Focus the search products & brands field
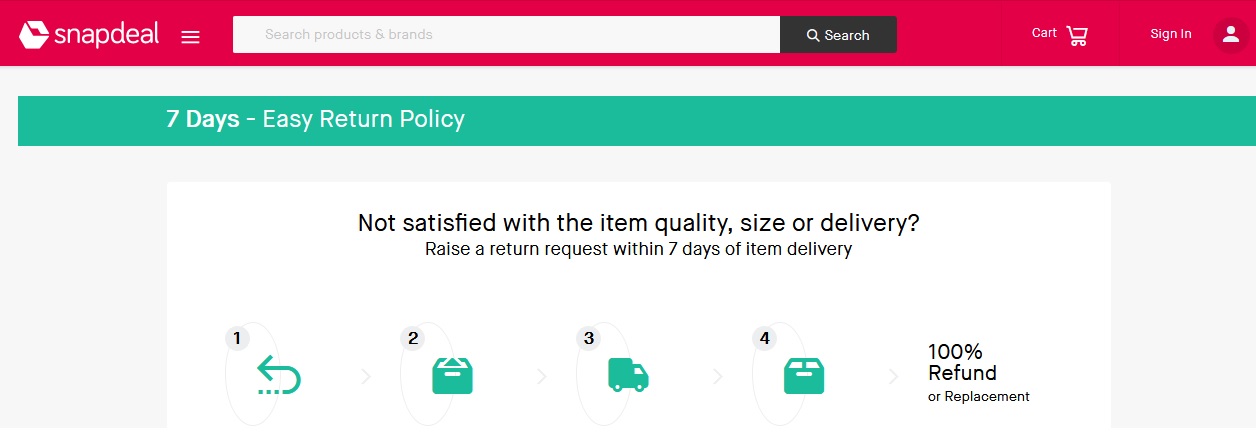Screen dimensions: 1256x435 [x=506, y=35]
